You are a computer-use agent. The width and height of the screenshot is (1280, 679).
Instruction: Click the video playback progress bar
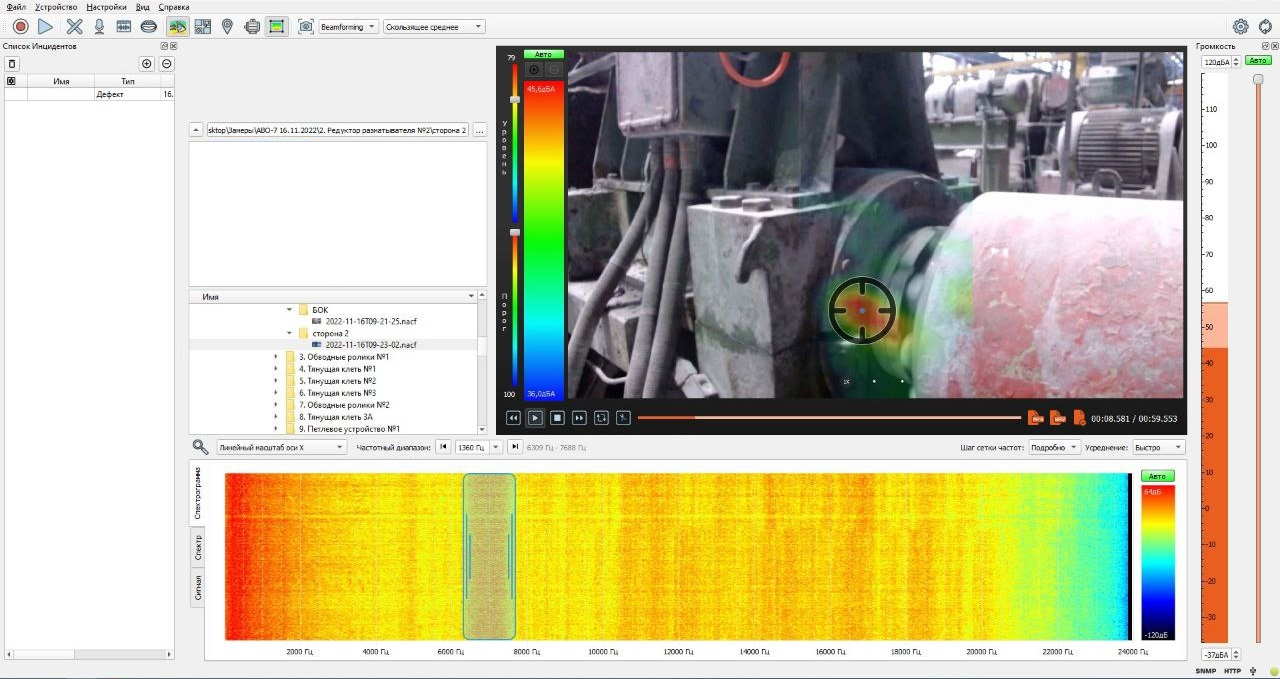828,418
